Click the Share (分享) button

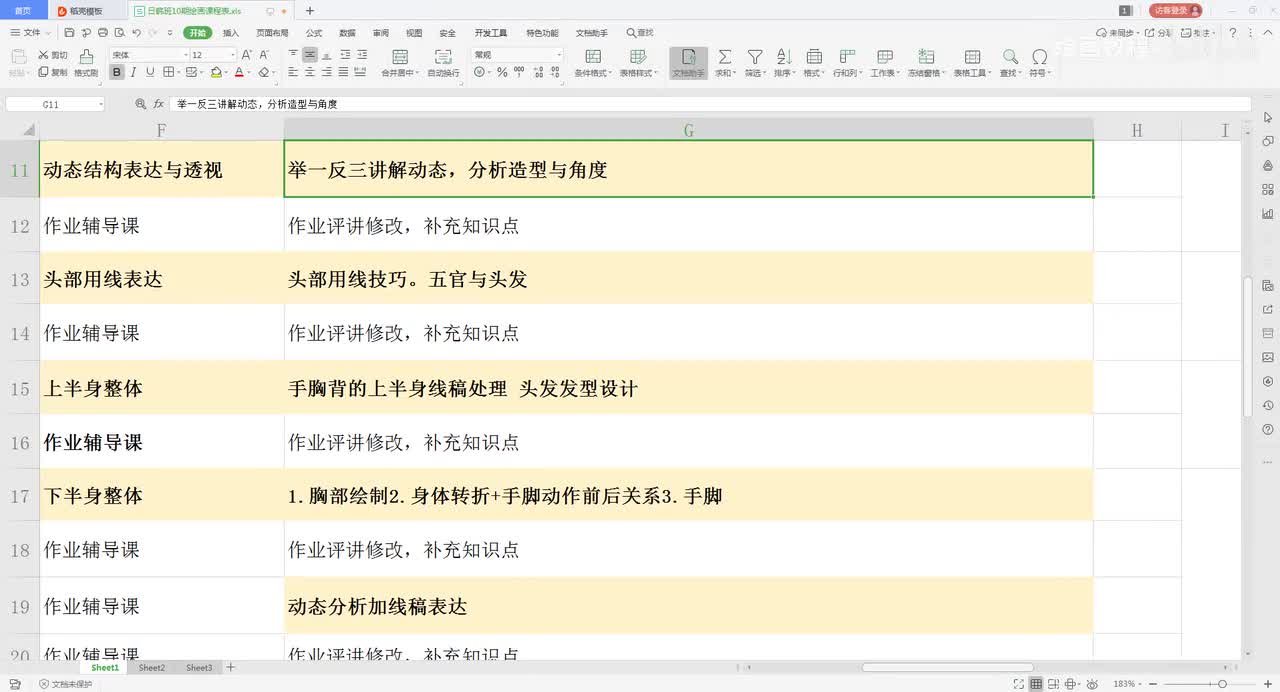(1160, 33)
